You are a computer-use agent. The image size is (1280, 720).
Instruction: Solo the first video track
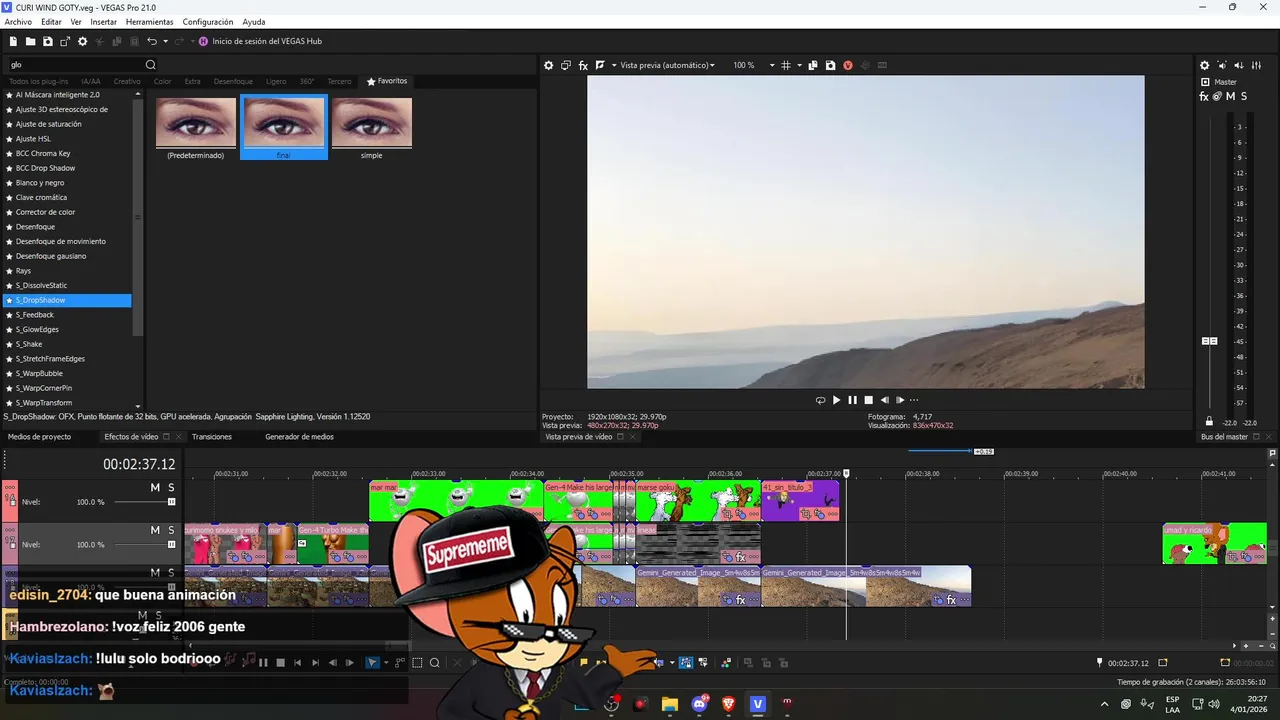click(171, 487)
